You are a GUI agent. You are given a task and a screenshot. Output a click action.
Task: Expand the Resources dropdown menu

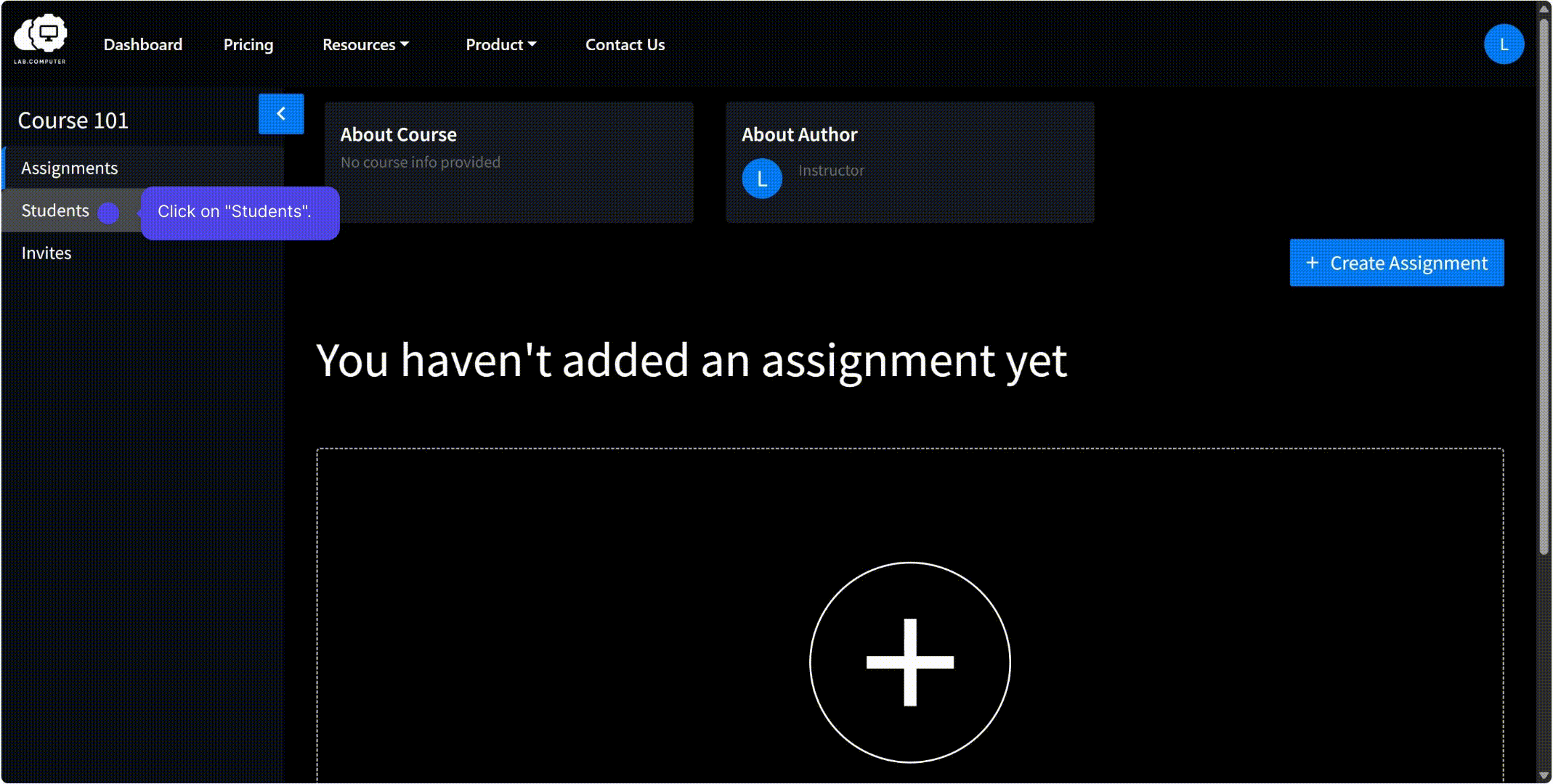click(x=365, y=45)
